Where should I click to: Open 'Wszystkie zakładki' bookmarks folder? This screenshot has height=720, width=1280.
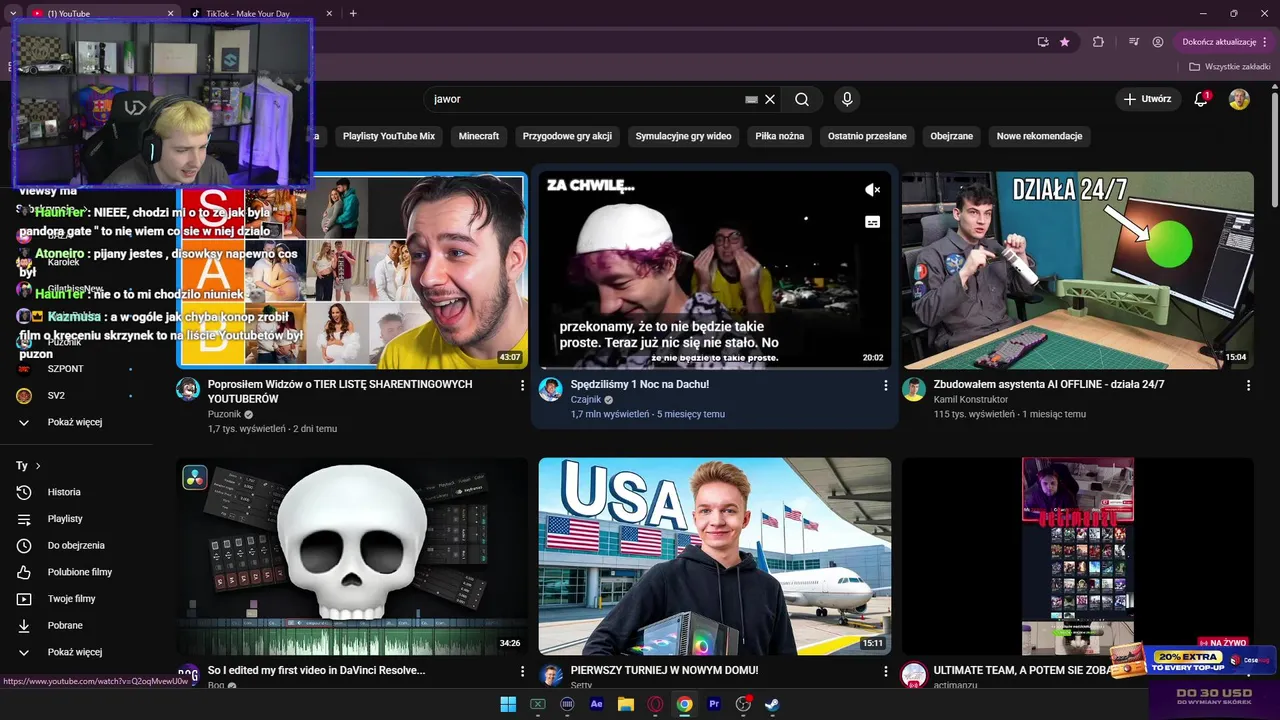pyautogui.click(x=1229, y=67)
